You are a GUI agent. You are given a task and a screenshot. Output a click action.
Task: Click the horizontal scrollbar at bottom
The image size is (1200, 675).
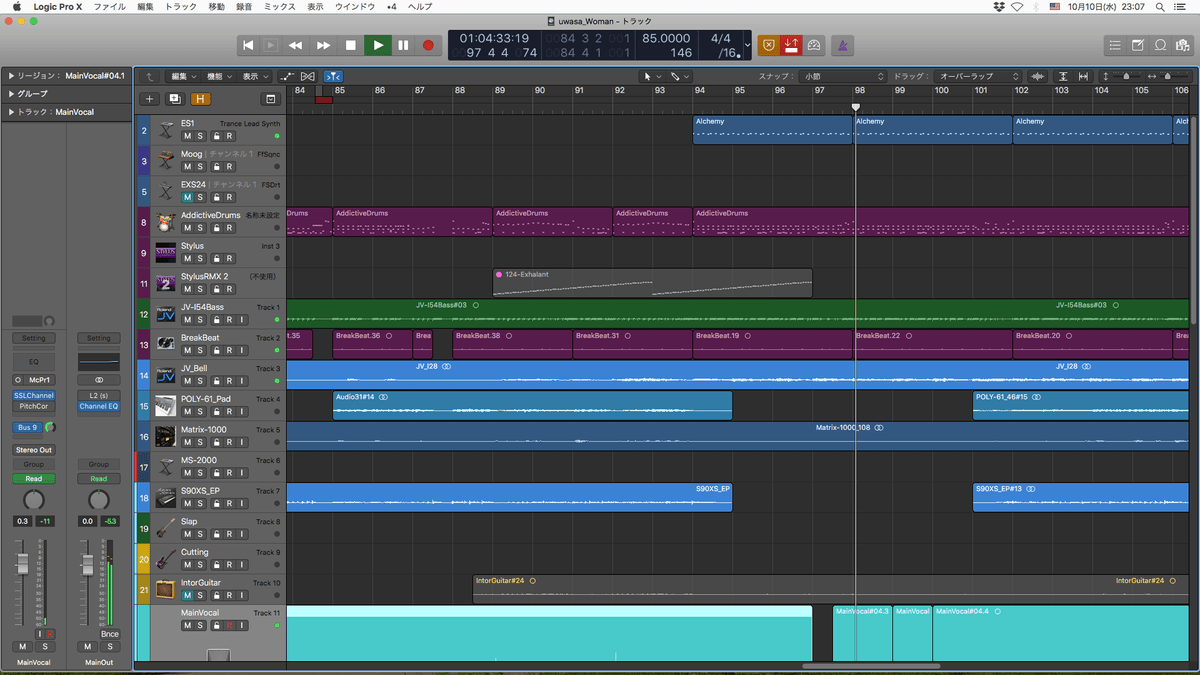(x=871, y=666)
